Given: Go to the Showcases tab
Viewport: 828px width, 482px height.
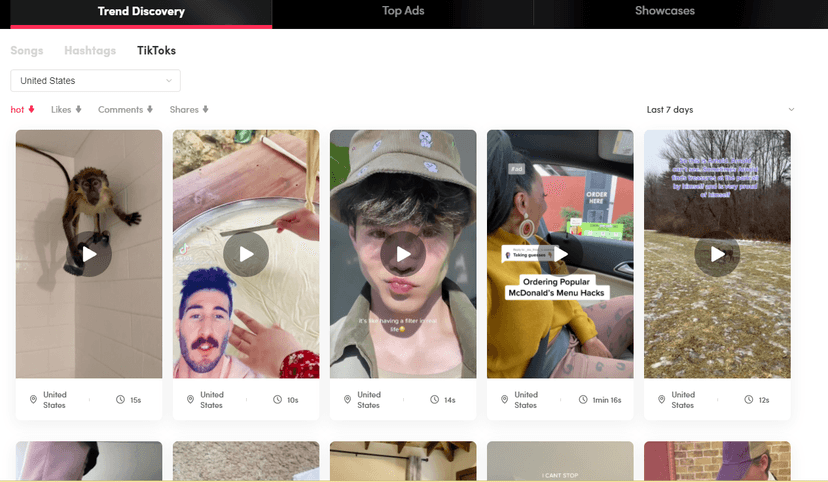Looking at the screenshot, I should (x=665, y=11).
